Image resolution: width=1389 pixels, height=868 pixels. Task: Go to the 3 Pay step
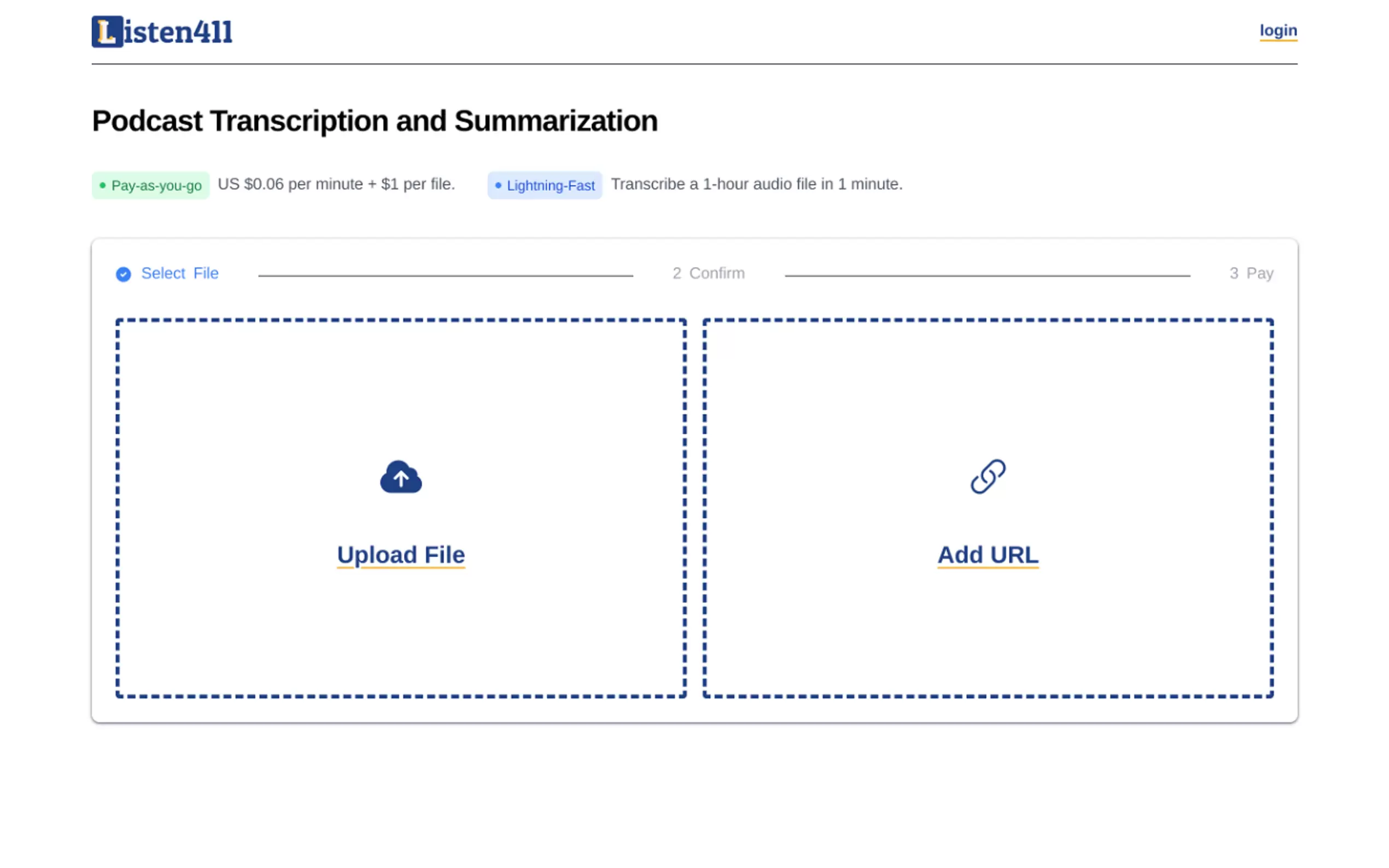[1251, 273]
